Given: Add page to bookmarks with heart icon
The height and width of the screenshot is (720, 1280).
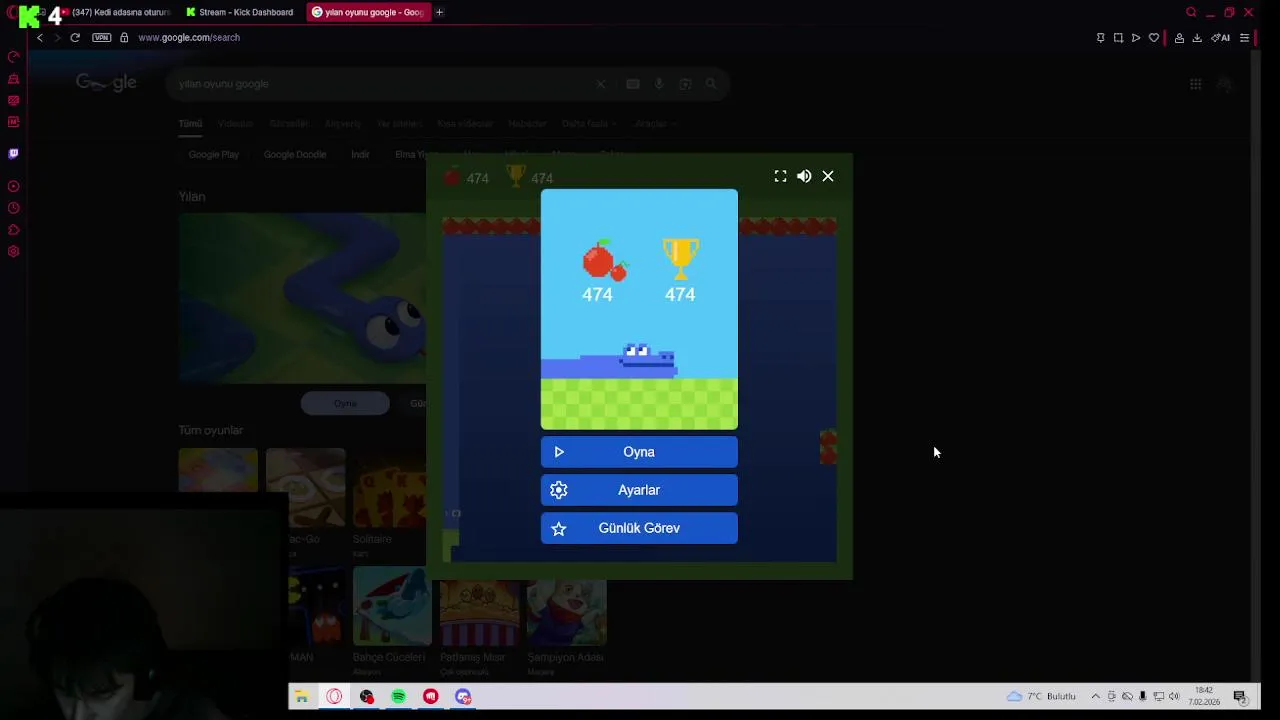Looking at the screenshot, I should pyautogui.click(x=1154, y=38).
